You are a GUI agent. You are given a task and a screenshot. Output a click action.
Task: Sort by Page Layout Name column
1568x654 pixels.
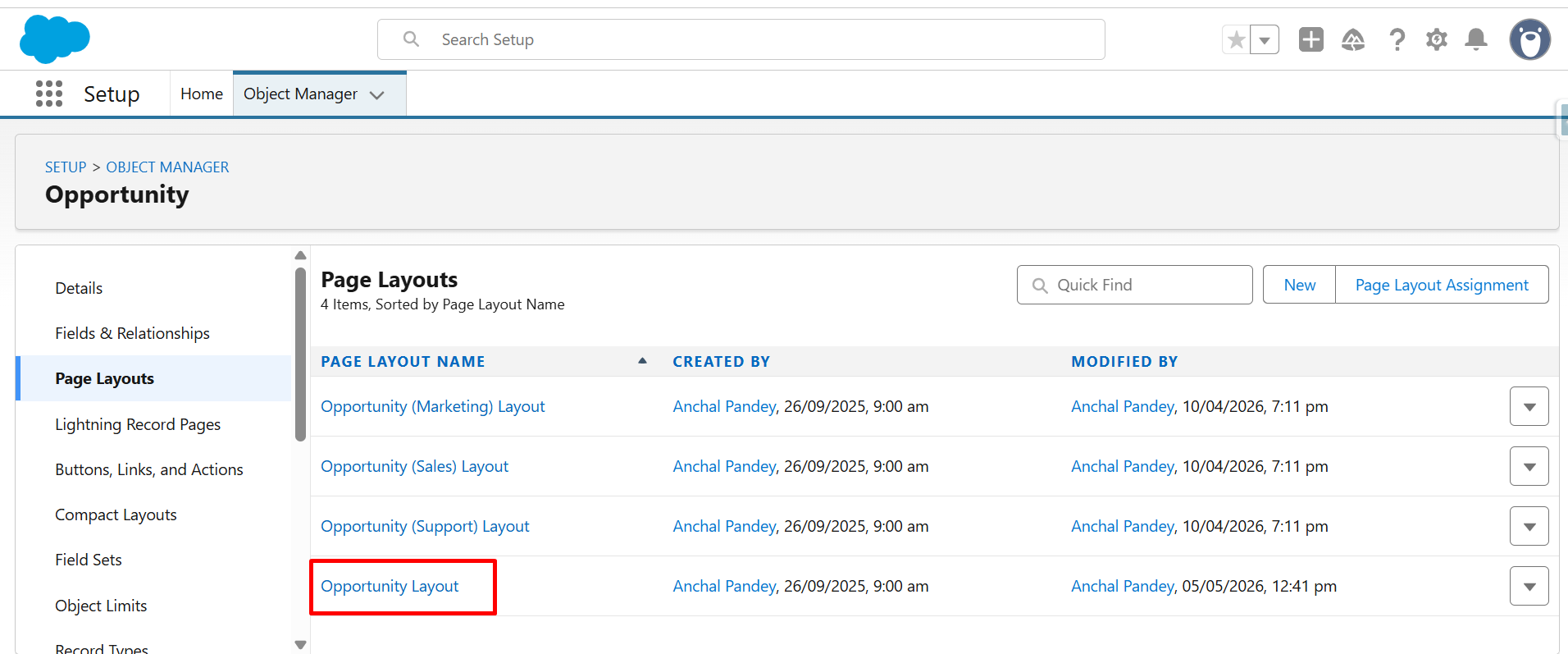(x=403, y=362)
